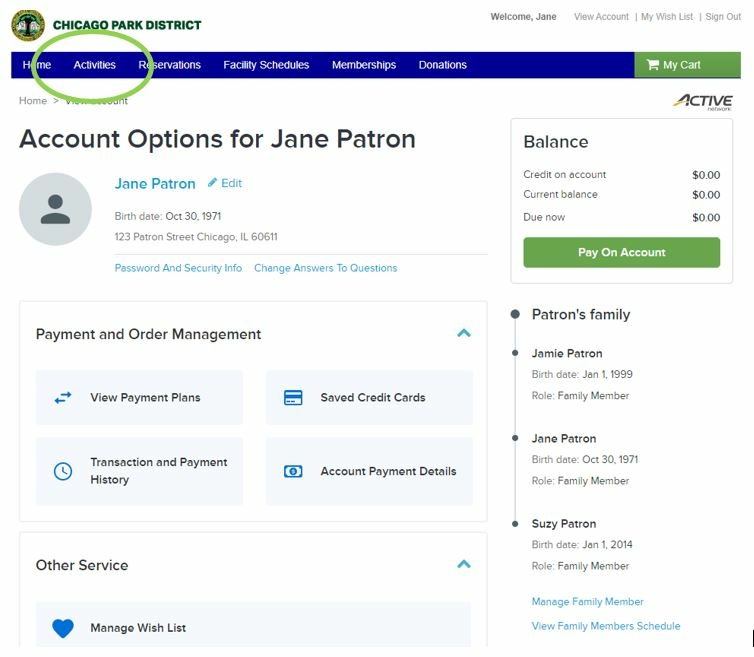The width and height of the screenshot is (754, 657).
Task: Open the Manage Wish List tile
Action: pos(253,624)
